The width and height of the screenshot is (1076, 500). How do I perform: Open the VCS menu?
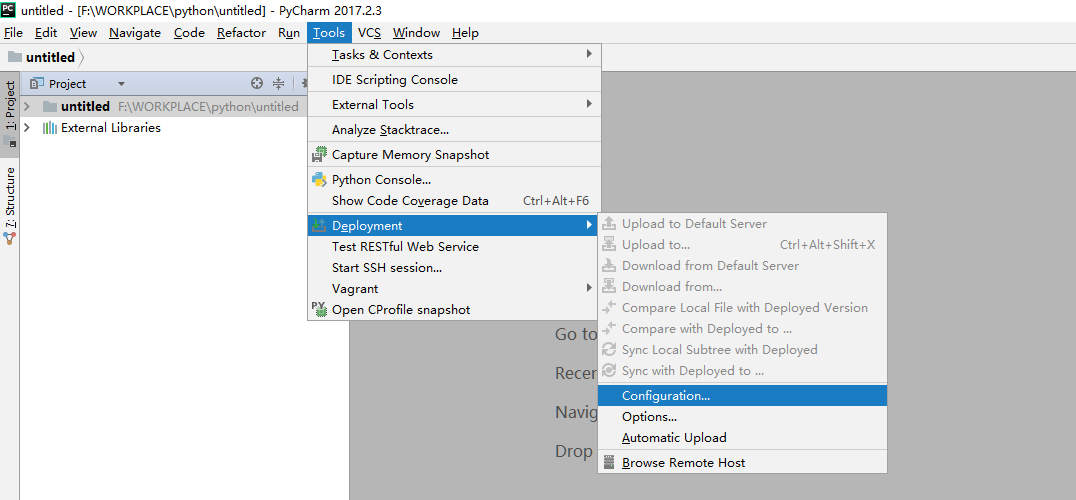point(369,33)
